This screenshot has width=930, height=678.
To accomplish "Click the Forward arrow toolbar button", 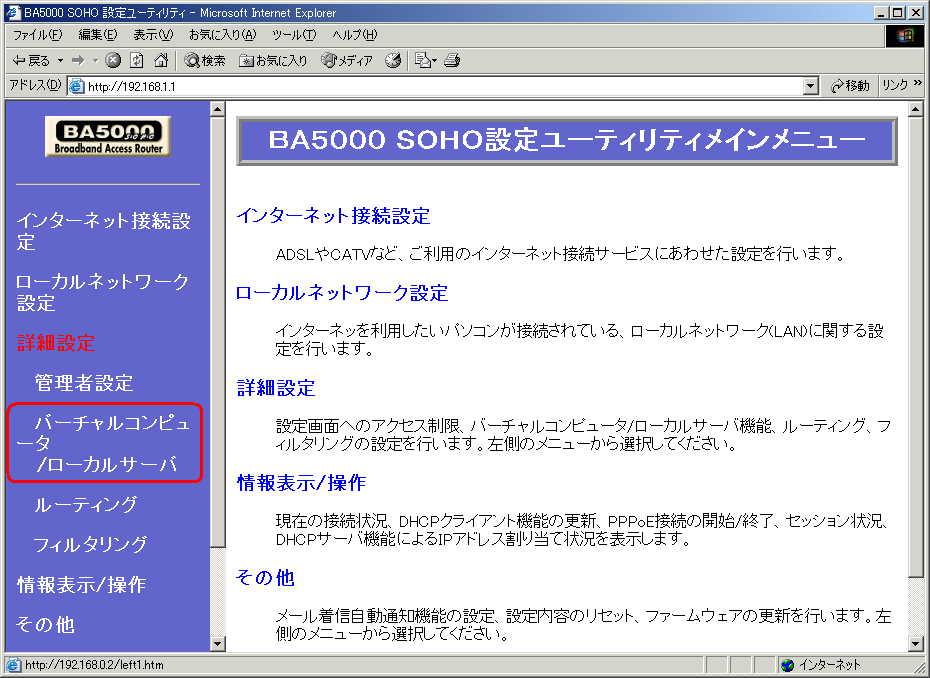I will pyautogui.click(x=78, y=61).
